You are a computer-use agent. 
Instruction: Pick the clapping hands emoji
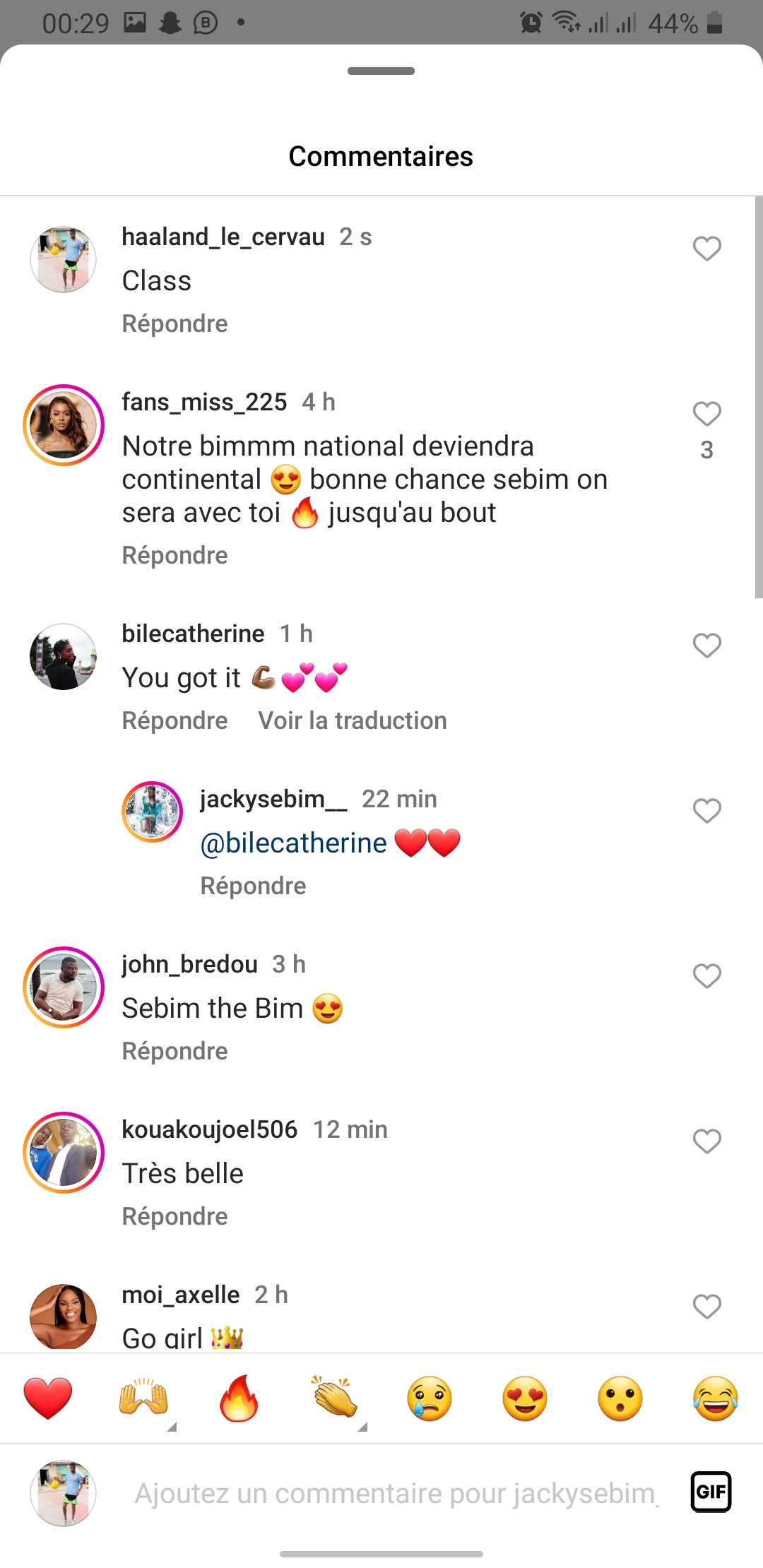point(334,1398)
